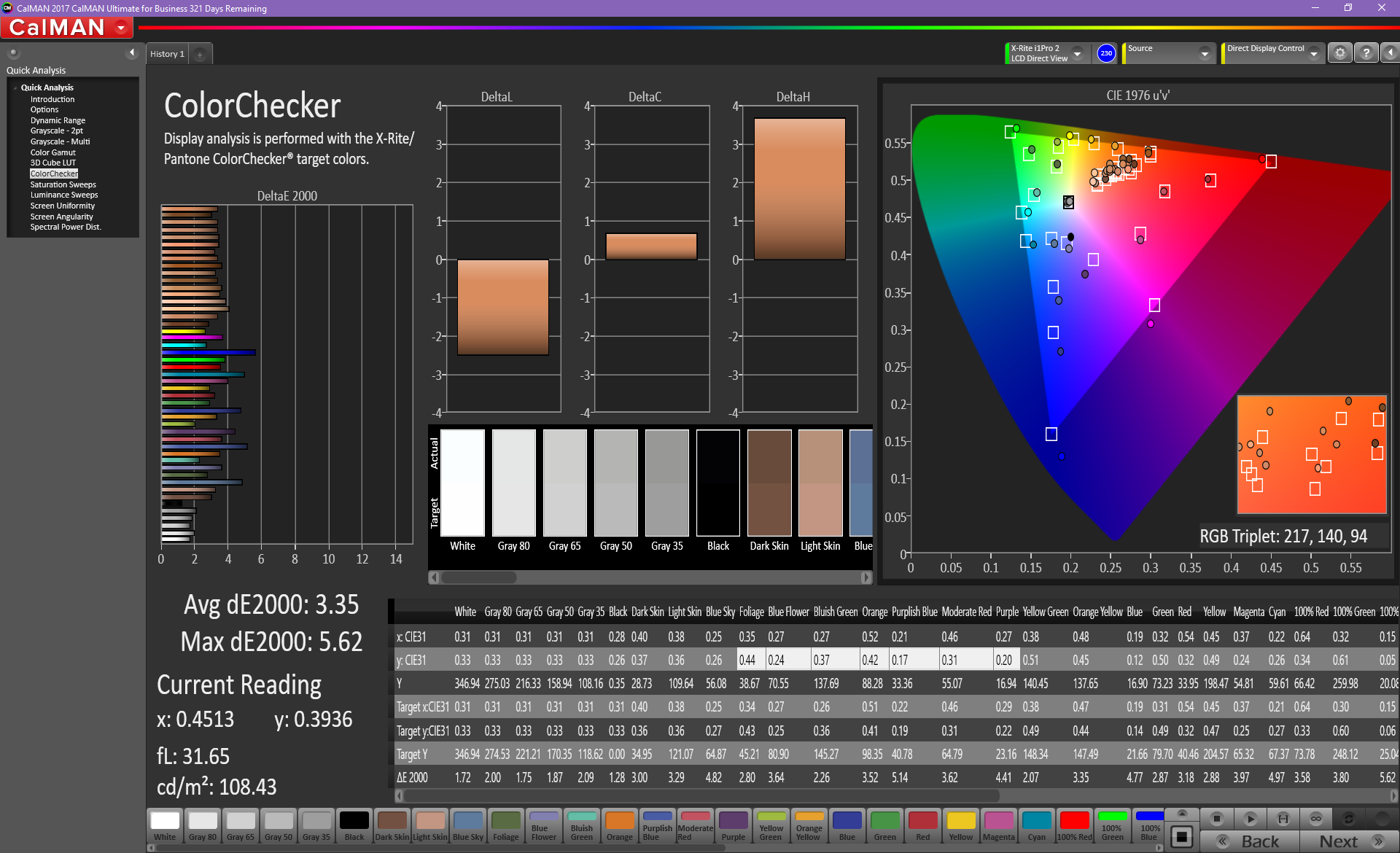Add a new history tab with plus icon

click(x=200, y=54)
